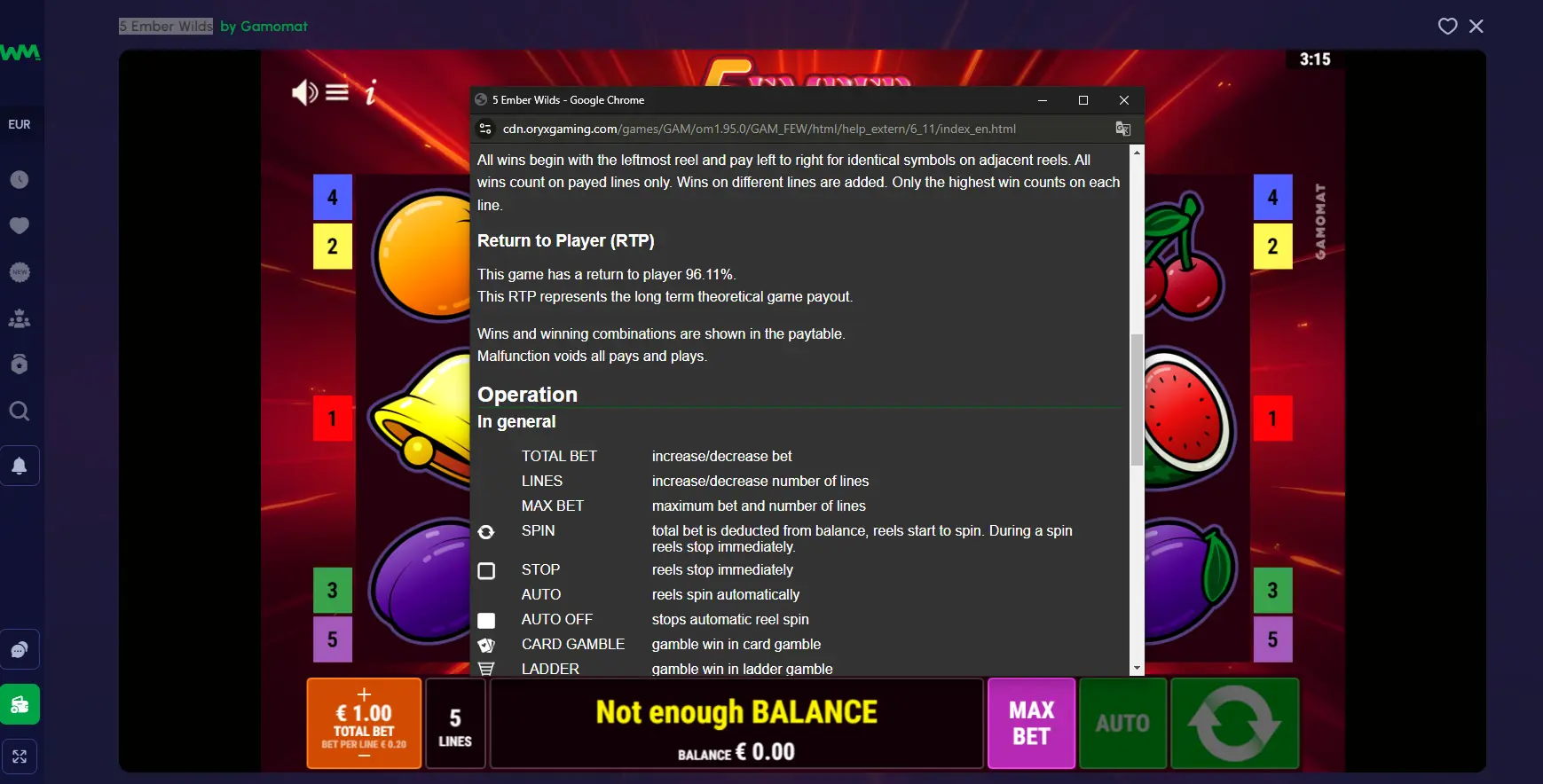The width and height of the screenshot is (1543, 784).
Task: Click scrollbar up arrow in the help window
Action: (x=1137, y=153)
